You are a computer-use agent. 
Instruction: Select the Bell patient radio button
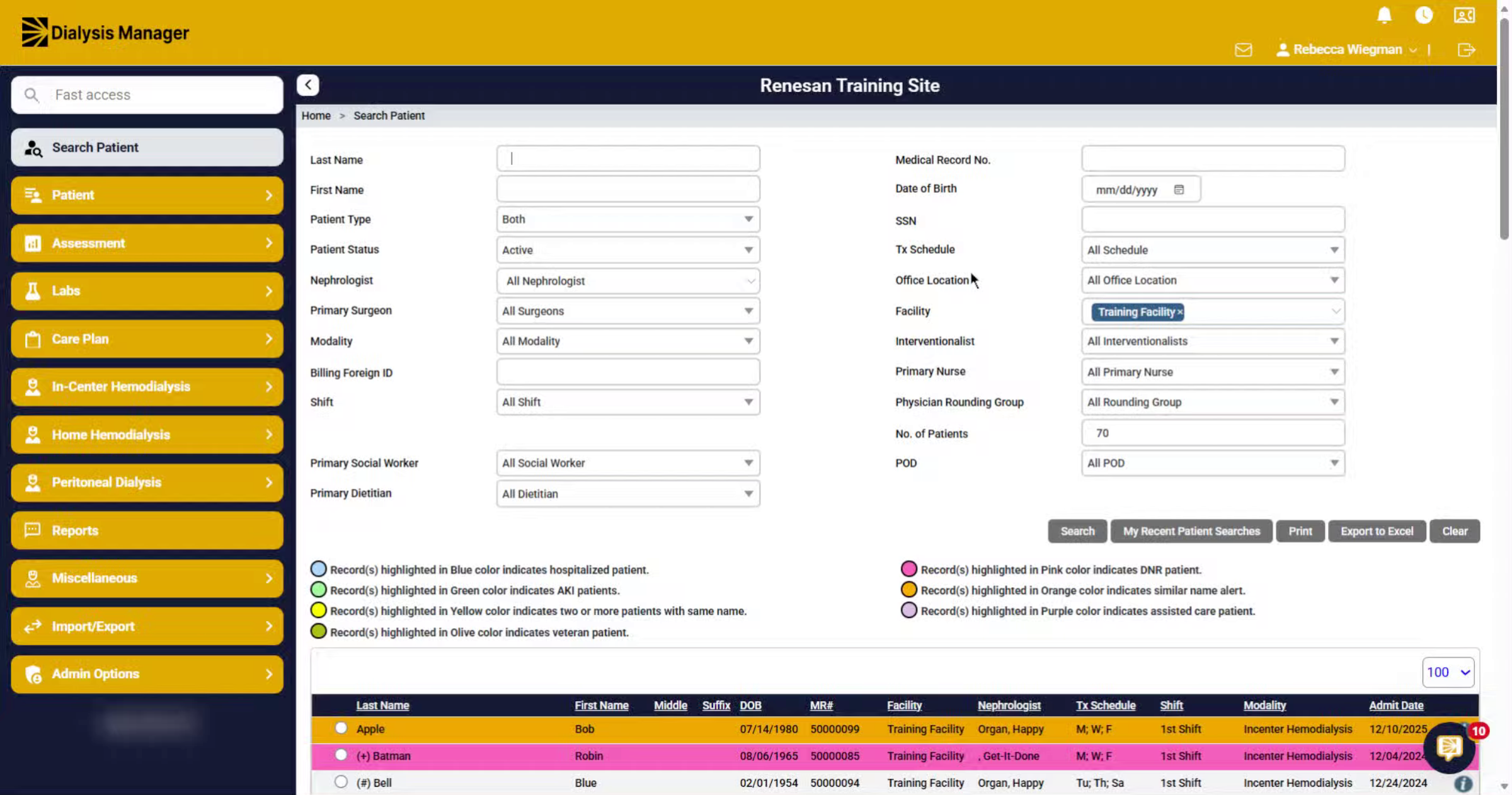[341, 782]
